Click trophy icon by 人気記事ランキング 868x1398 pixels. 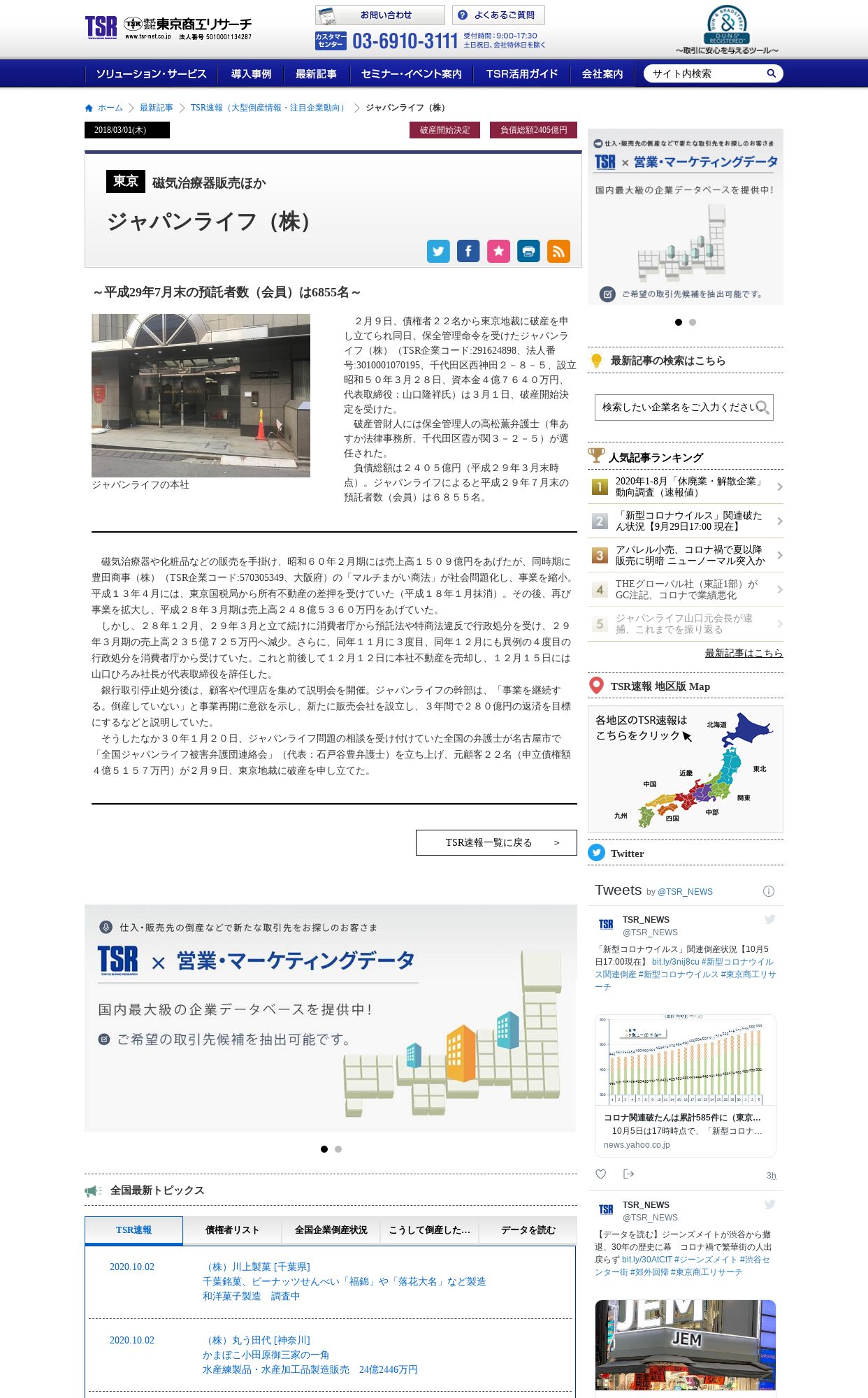point(596,455)
